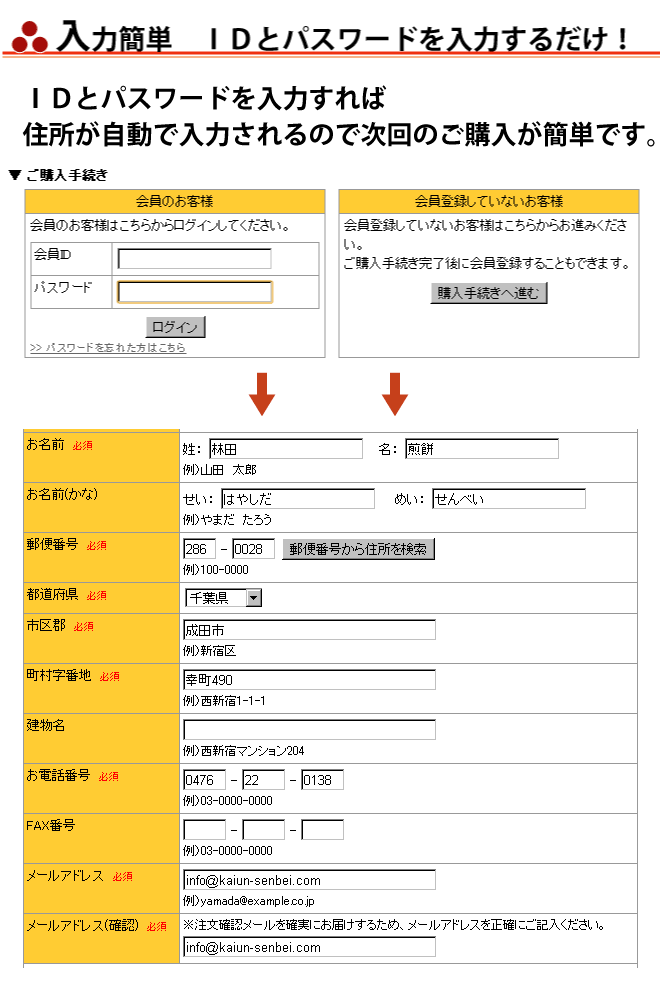The width and height of the screenshot is (660, 1000).
Task: Open the パスワードを忘れた方はこちら link
Action: pyautogui.click(x=108, y=348)
